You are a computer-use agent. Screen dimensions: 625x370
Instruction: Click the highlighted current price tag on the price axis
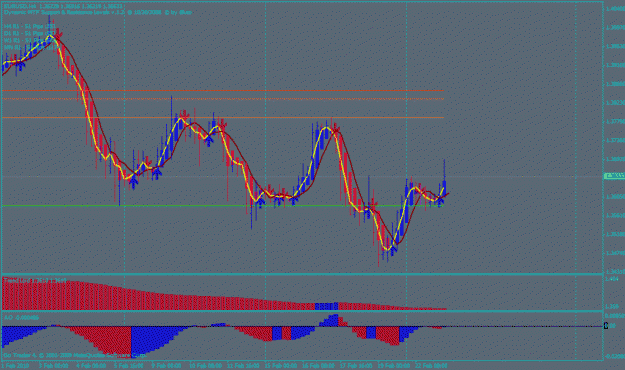pyautogui.click(x=614, y=176)
